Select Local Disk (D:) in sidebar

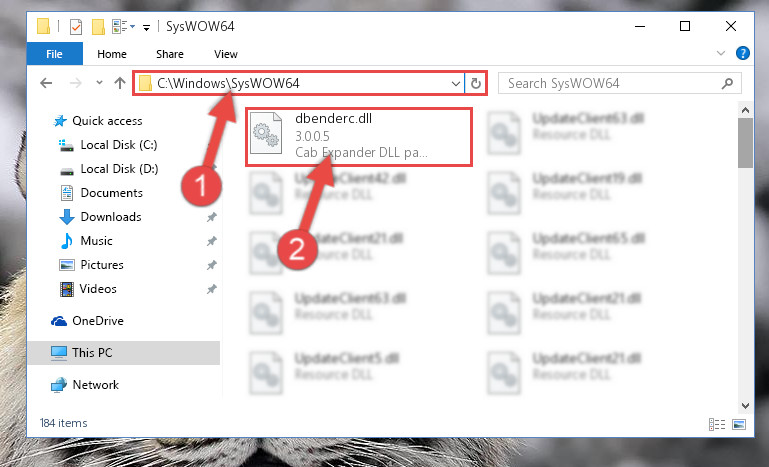point(119,169)
